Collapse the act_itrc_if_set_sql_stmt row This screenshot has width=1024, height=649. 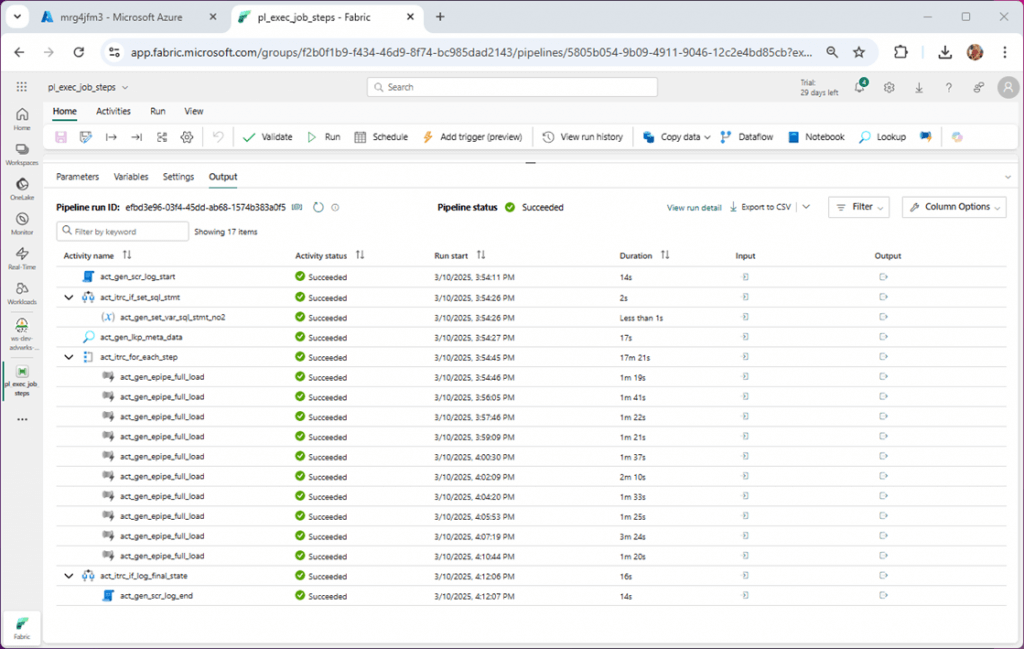[x=68, y=296]
